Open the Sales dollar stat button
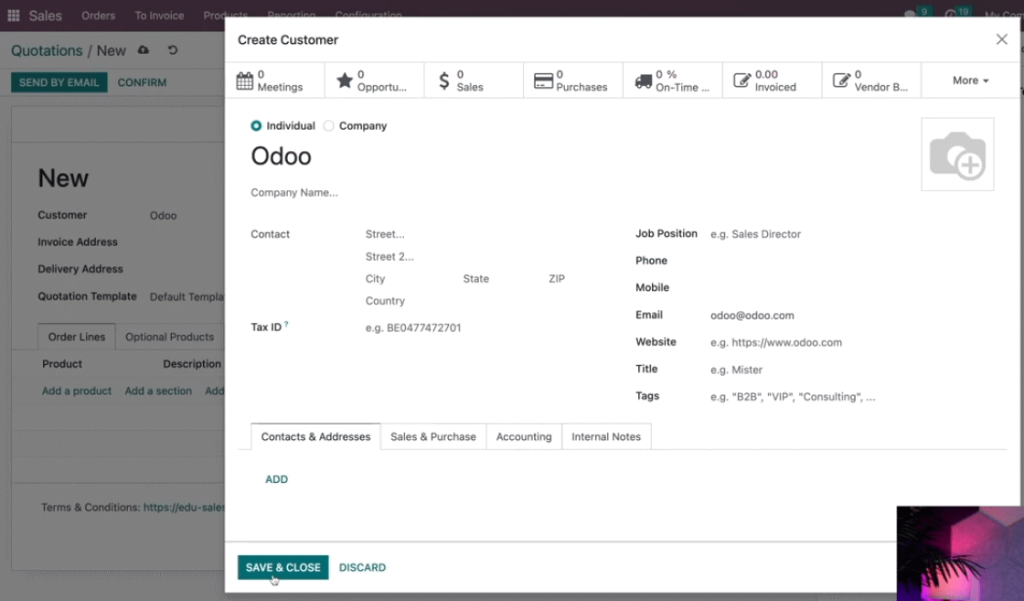Screen dimensions: 1024x601 473,80
